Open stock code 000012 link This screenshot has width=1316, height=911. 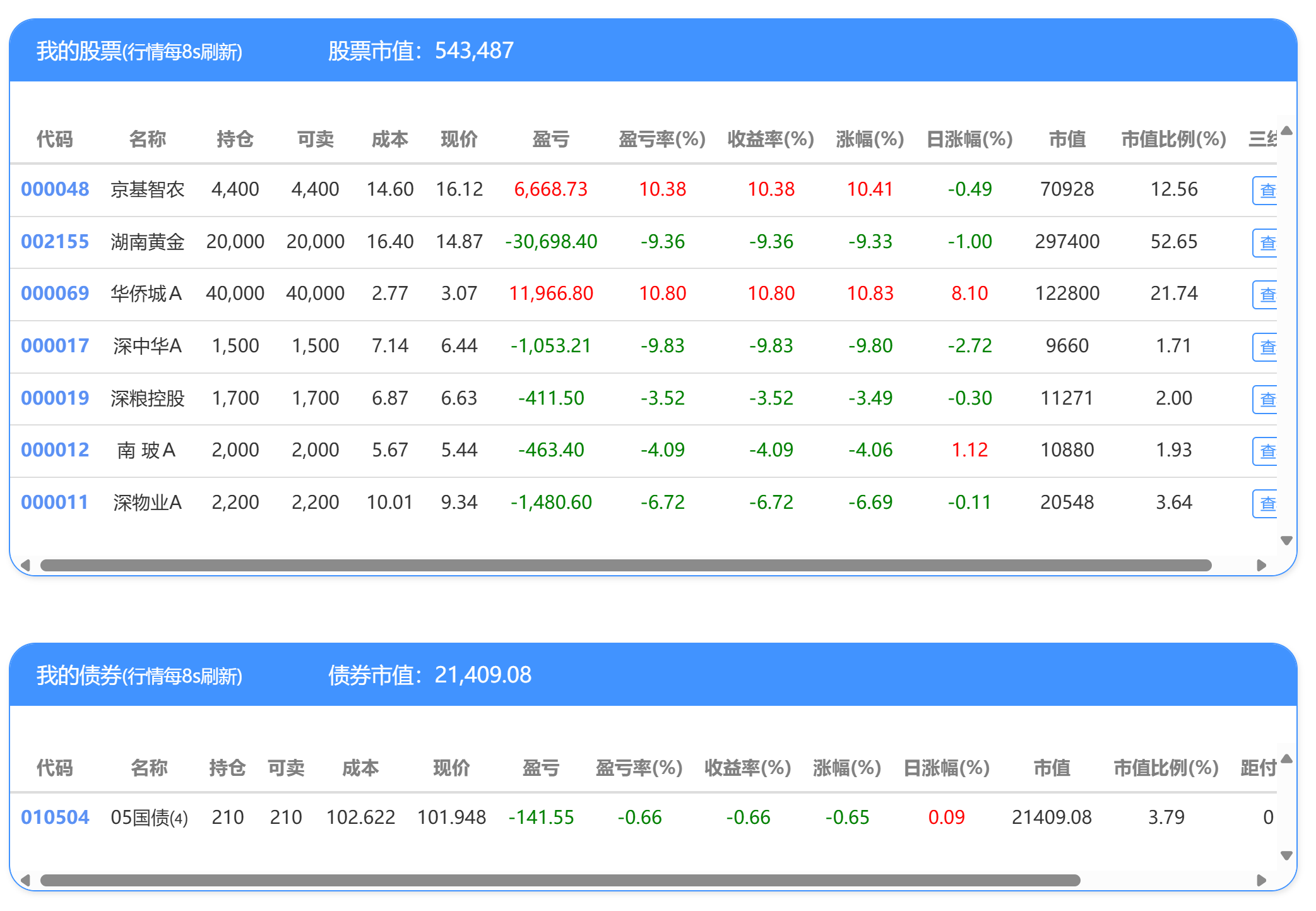(55, 450)
